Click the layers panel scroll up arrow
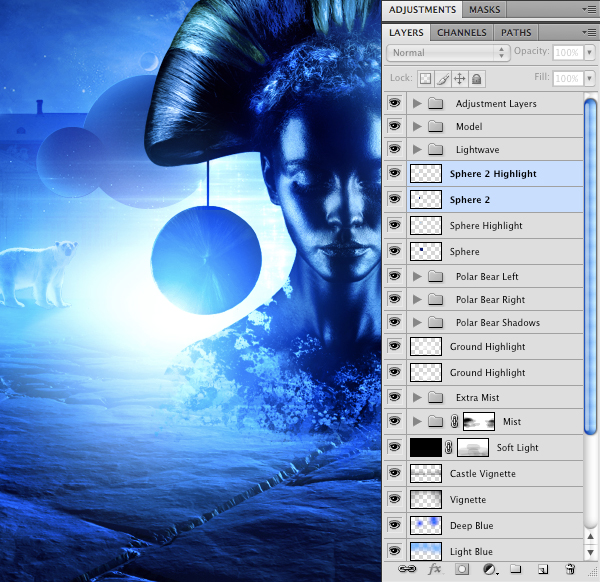This screenshot has height=582, width=600. click(x=590, y=537)
